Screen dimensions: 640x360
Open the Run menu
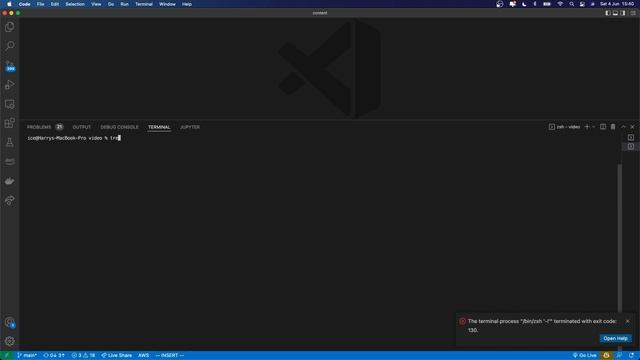click(124, 4)
